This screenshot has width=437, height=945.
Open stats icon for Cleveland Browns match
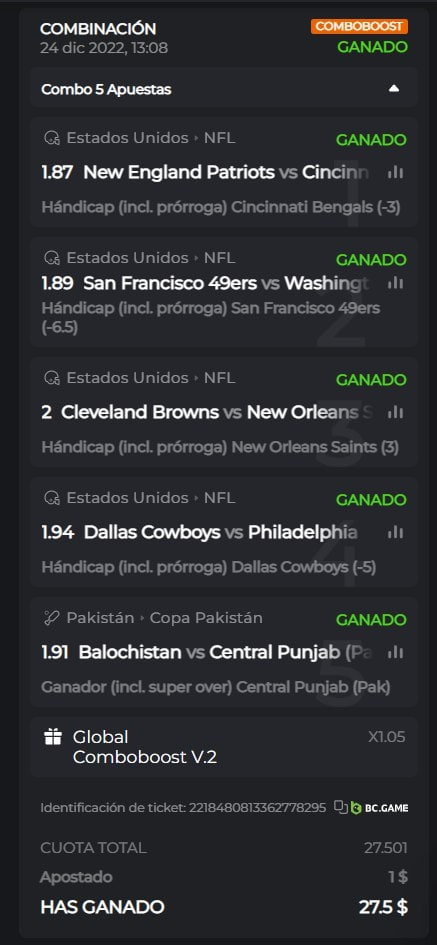coord(395,413)
